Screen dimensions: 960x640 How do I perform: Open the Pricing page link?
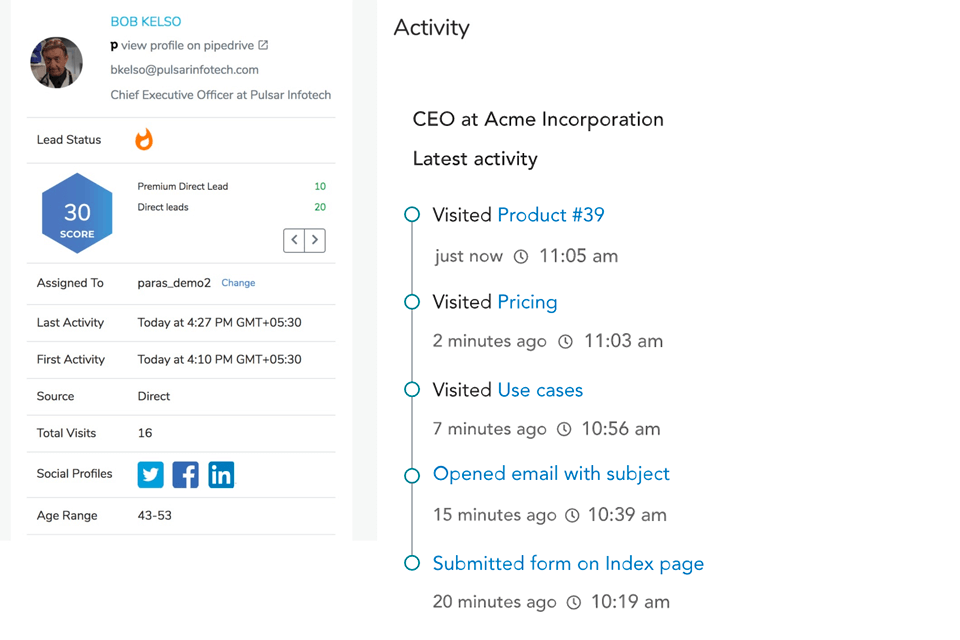tap(527, 302)
